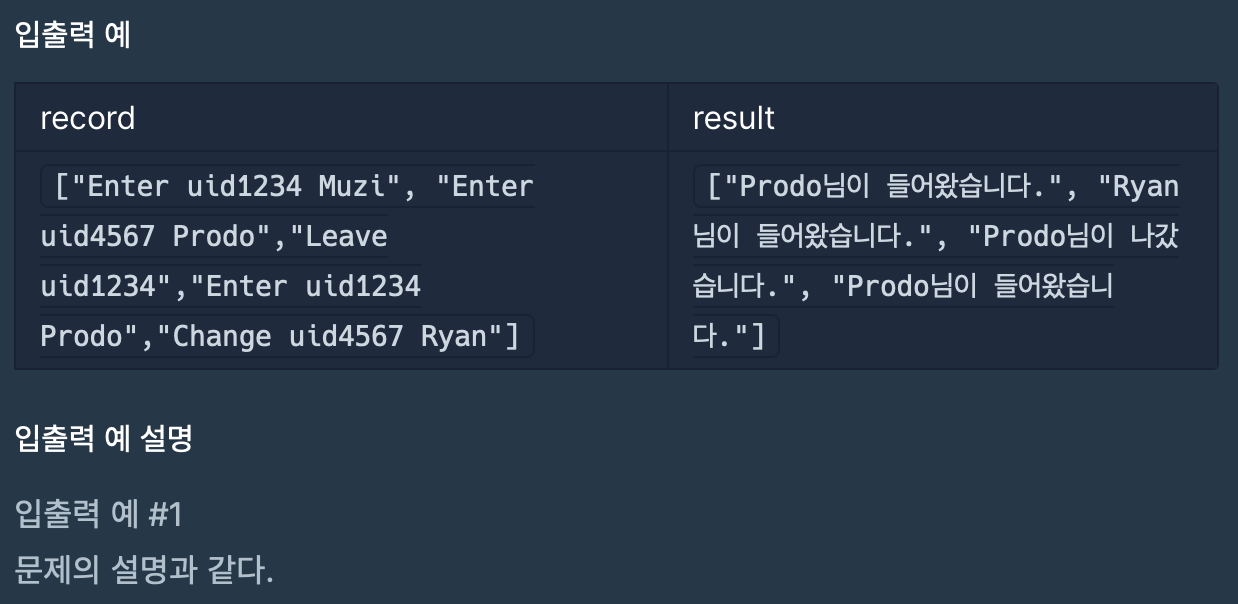Select the result column header
Screen dimensions: 1238x604
tap(733, 118)
